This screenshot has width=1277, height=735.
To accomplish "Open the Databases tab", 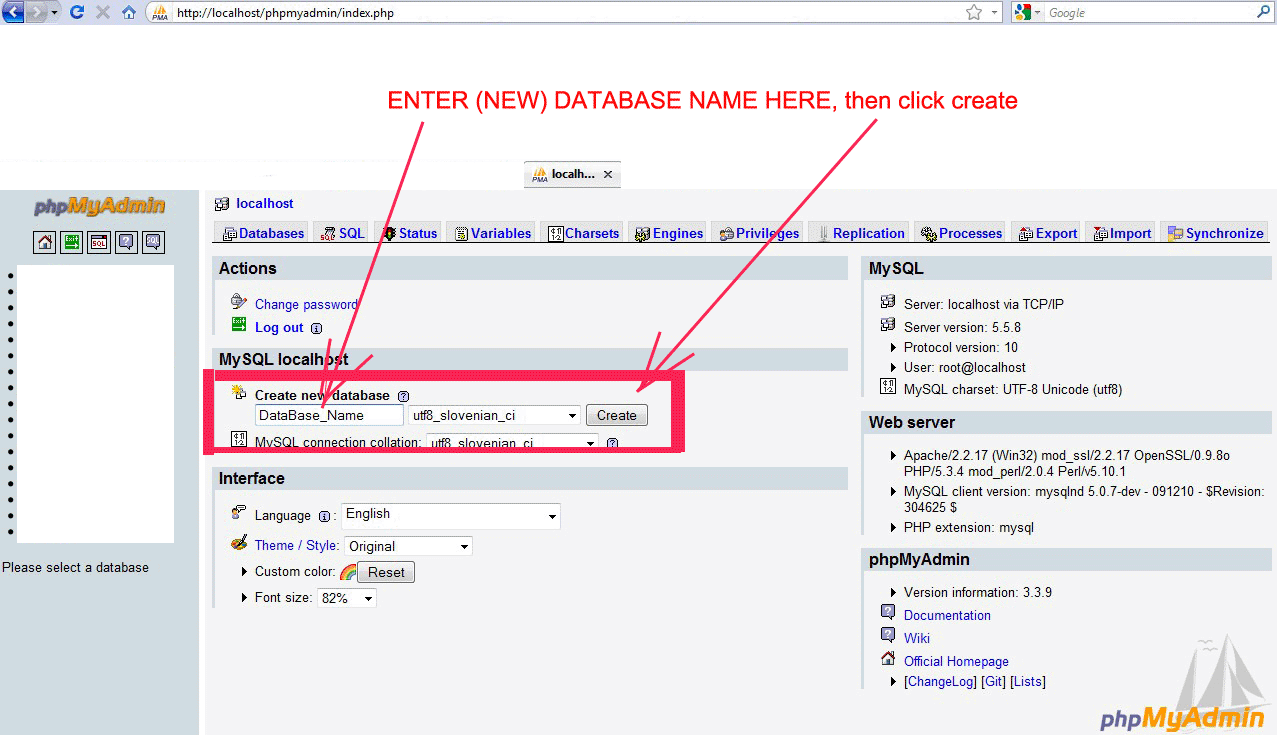I will (x=261, y=233).
